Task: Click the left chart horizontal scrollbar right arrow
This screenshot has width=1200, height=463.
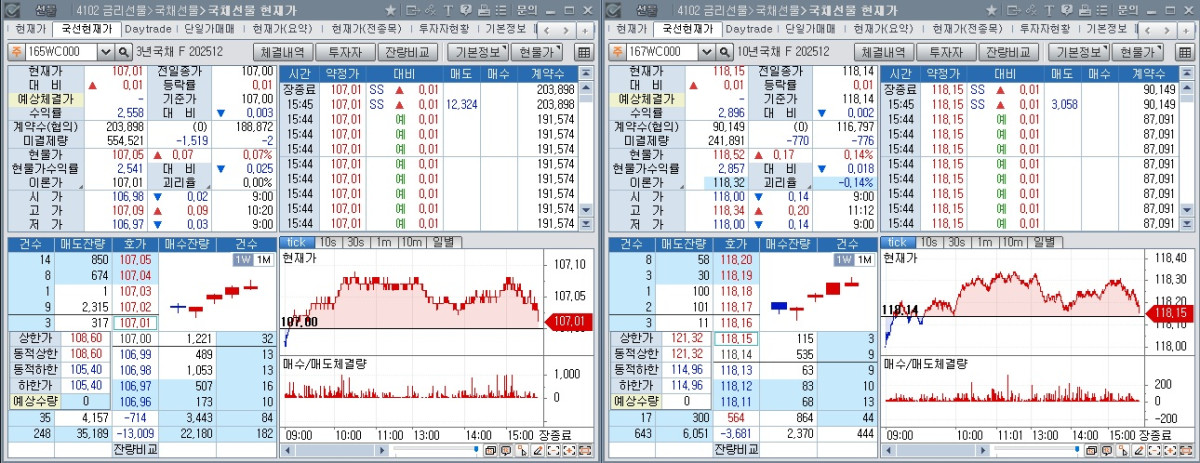Action: click(x=383, y=451)
